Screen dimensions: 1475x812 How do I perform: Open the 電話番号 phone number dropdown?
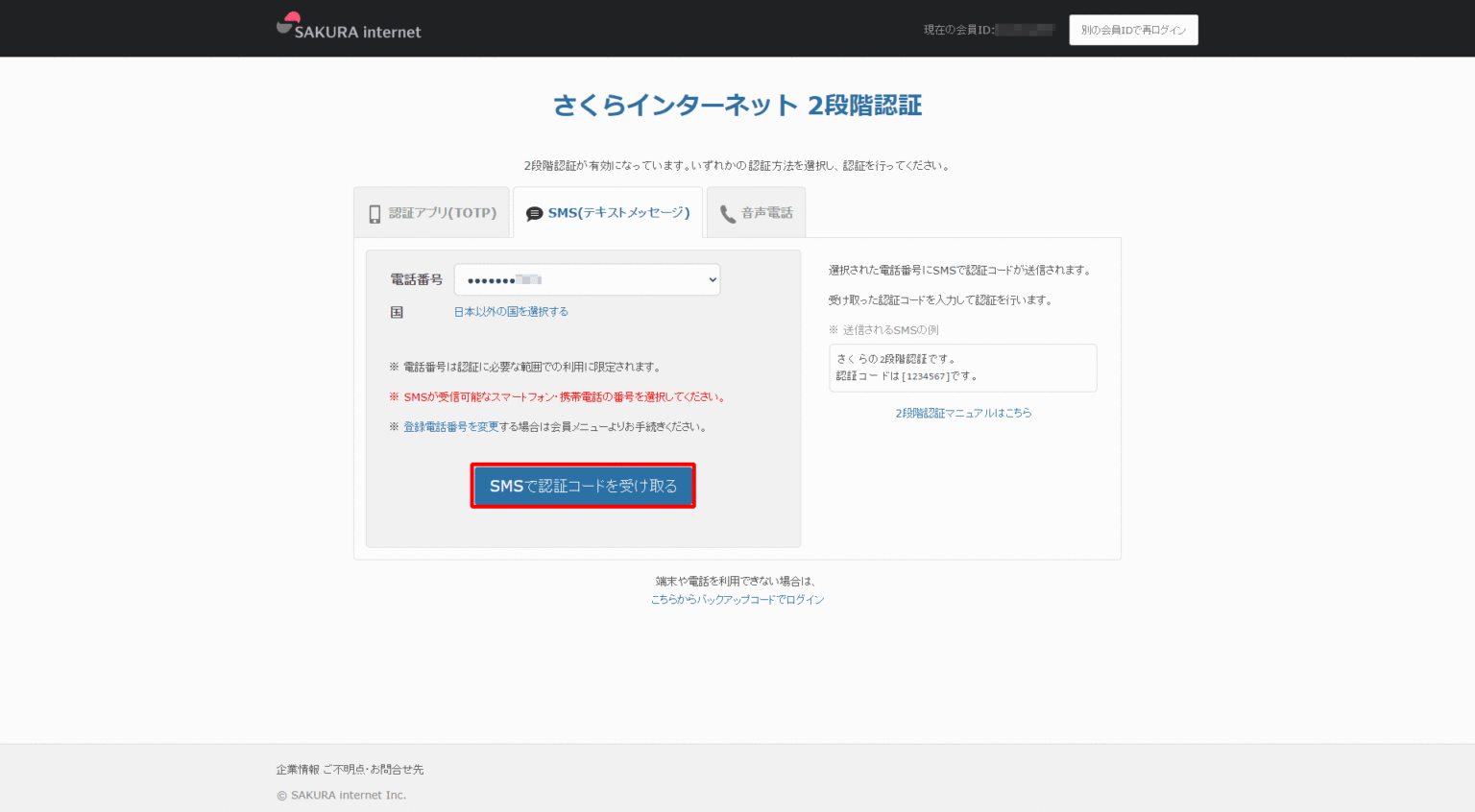(x=587, y=279)
